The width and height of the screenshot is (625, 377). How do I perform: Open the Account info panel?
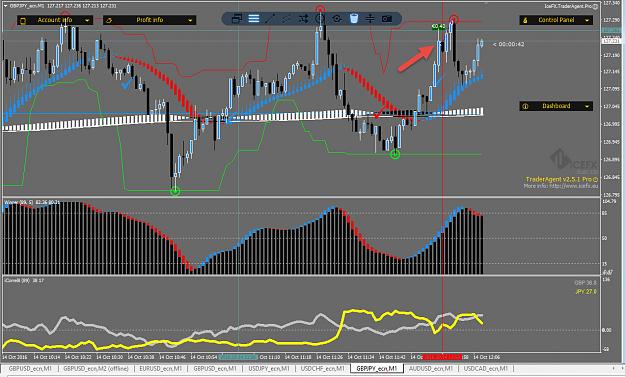pyautogui.click(x=55, y=20)
